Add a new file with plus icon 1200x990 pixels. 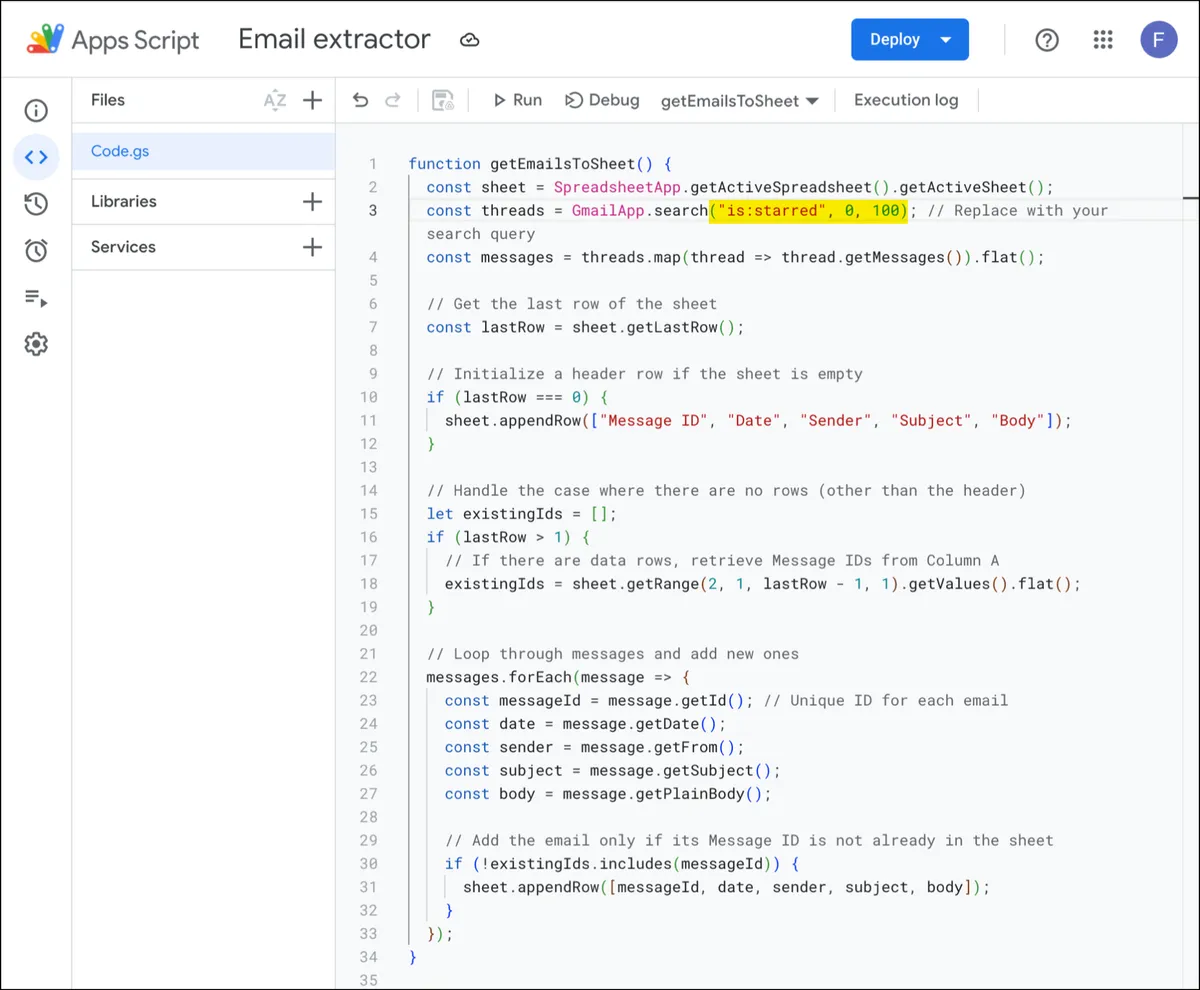tap(313, 100)
